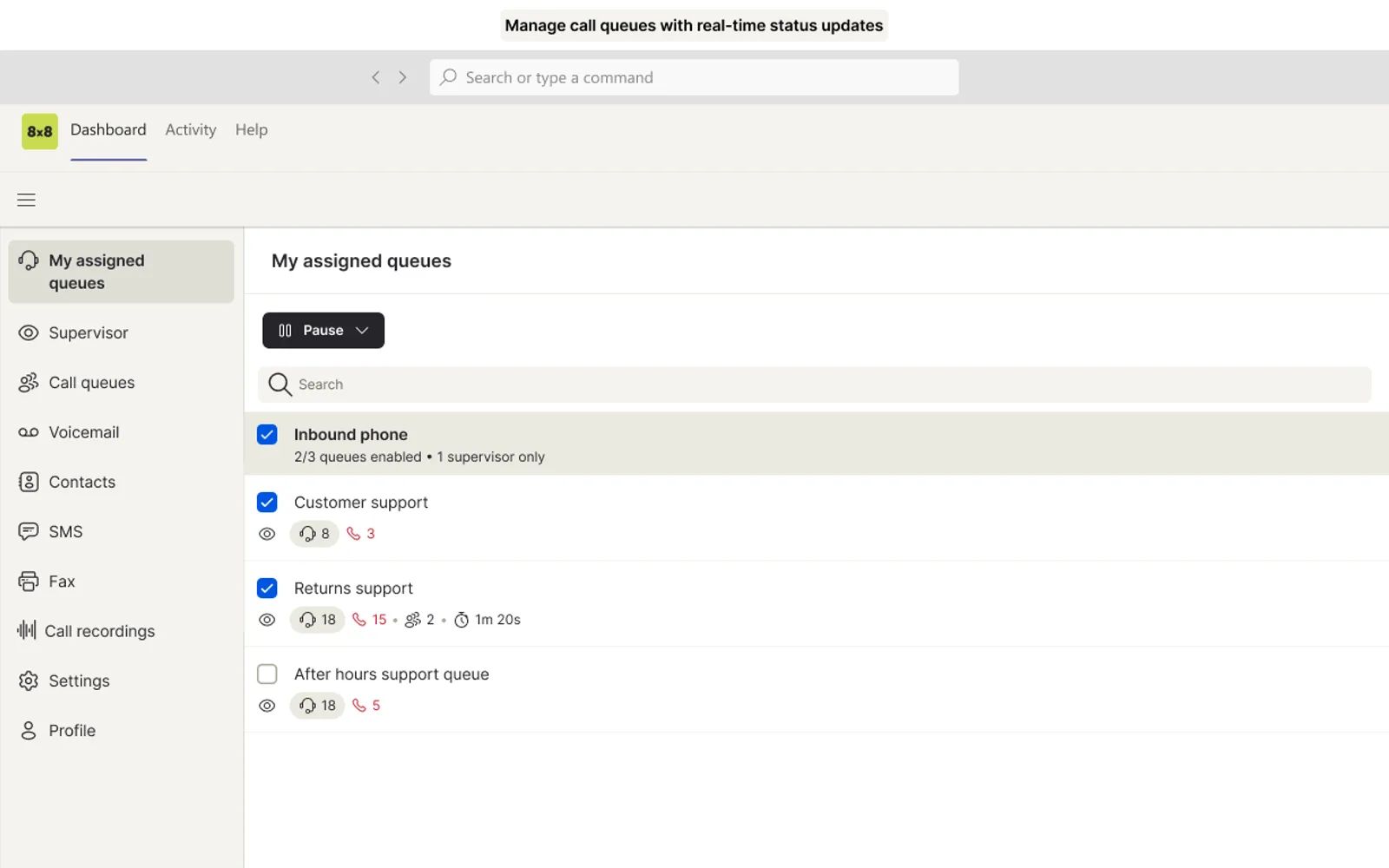This screenshot has width=1389, height=868.
Task: Click the red 3 waiting calls count
Action: coord(371,534)
